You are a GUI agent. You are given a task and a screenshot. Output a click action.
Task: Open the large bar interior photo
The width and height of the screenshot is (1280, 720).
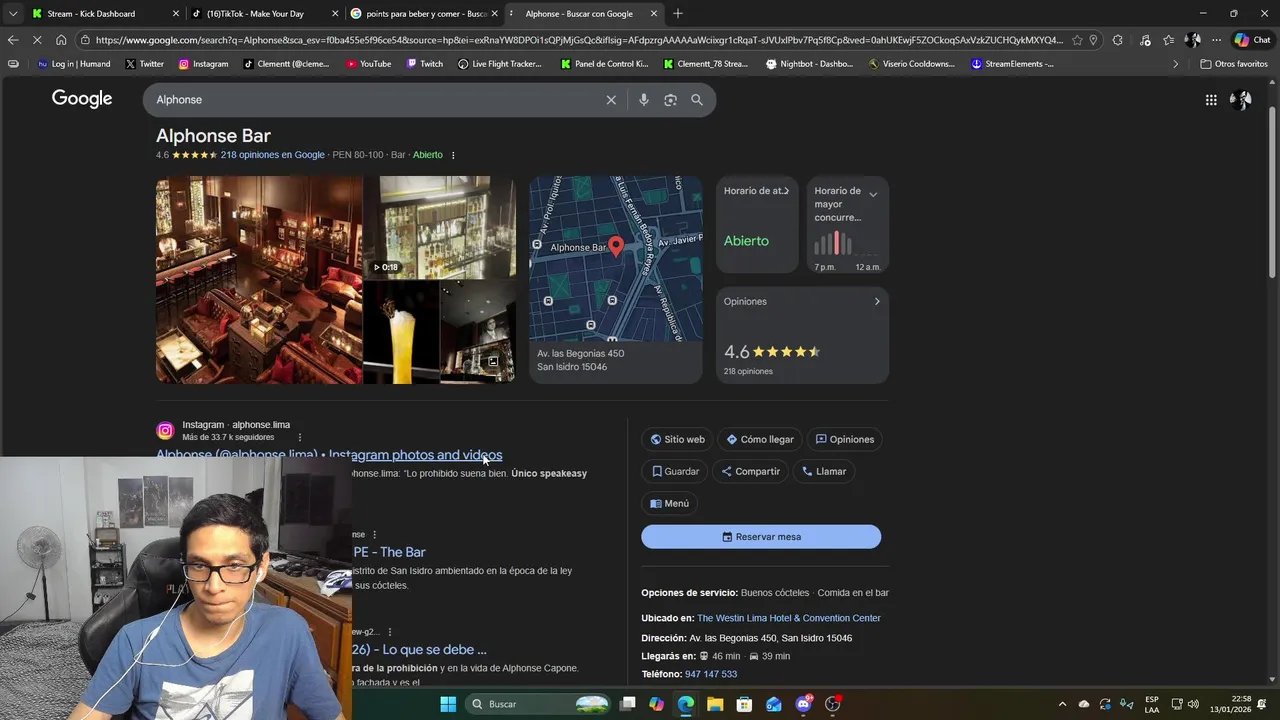point(259,280)
